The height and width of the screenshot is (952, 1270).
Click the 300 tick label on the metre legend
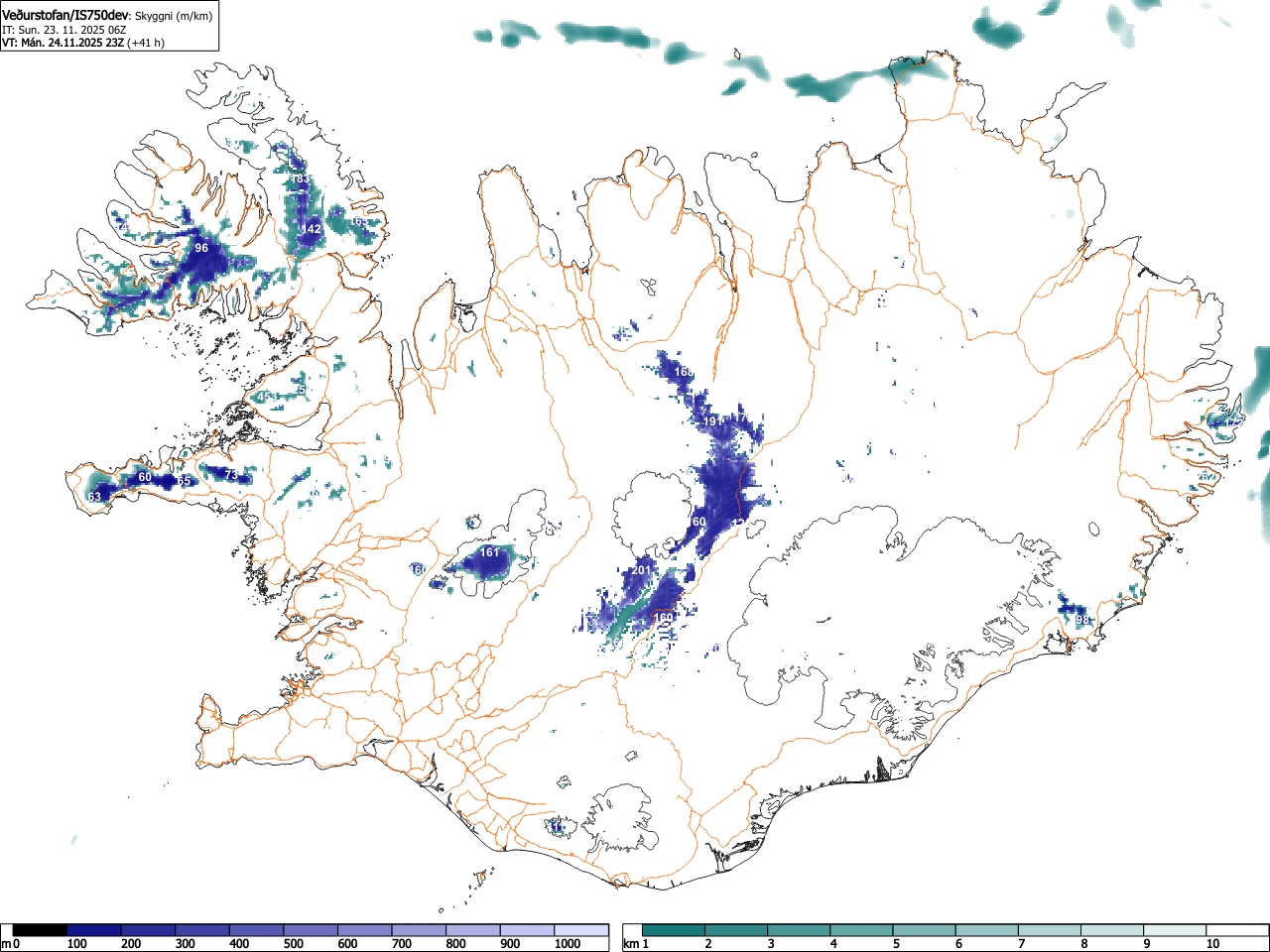click(185, 944)
